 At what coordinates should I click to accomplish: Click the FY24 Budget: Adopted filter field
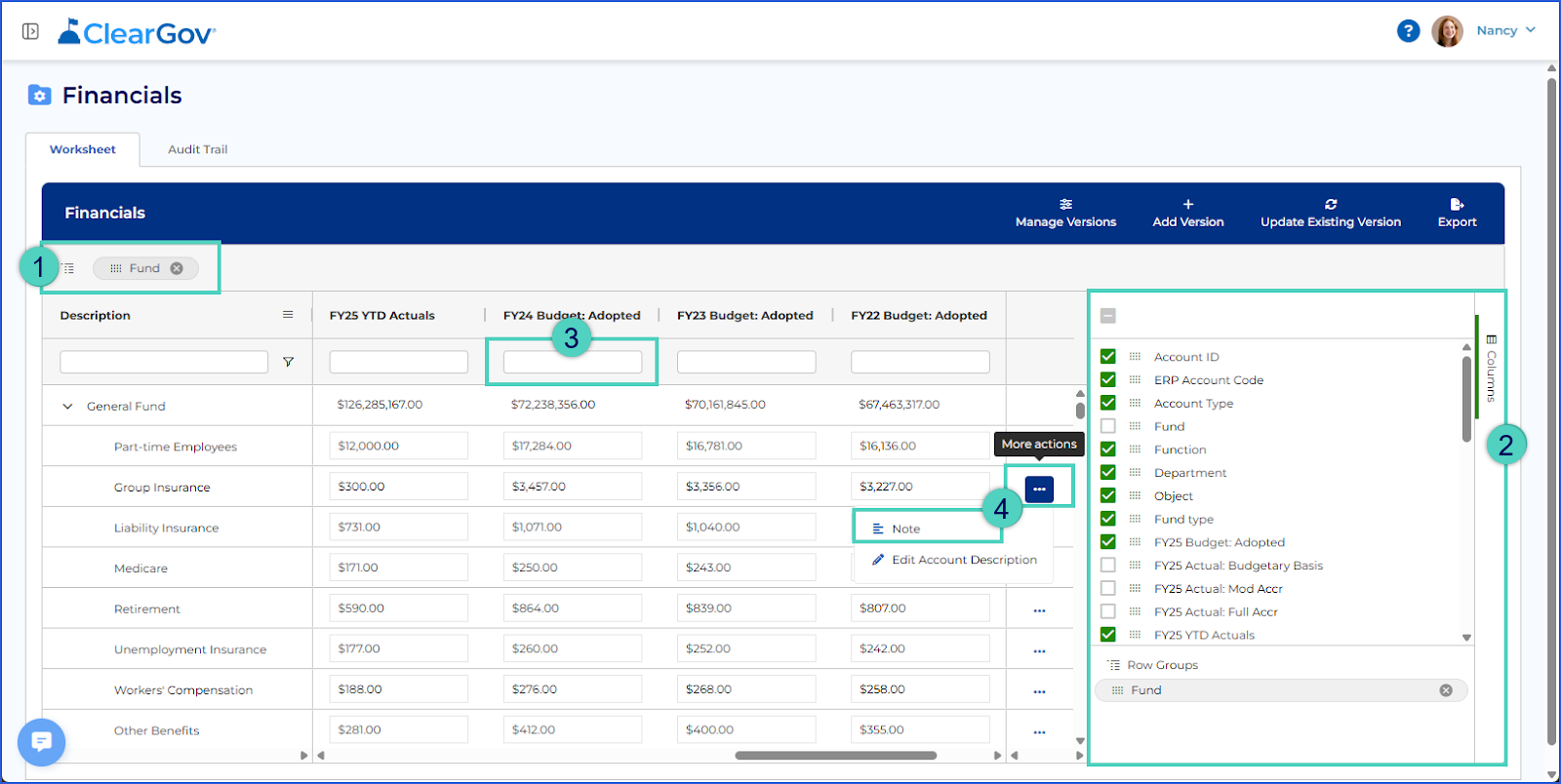coord(573,363)
